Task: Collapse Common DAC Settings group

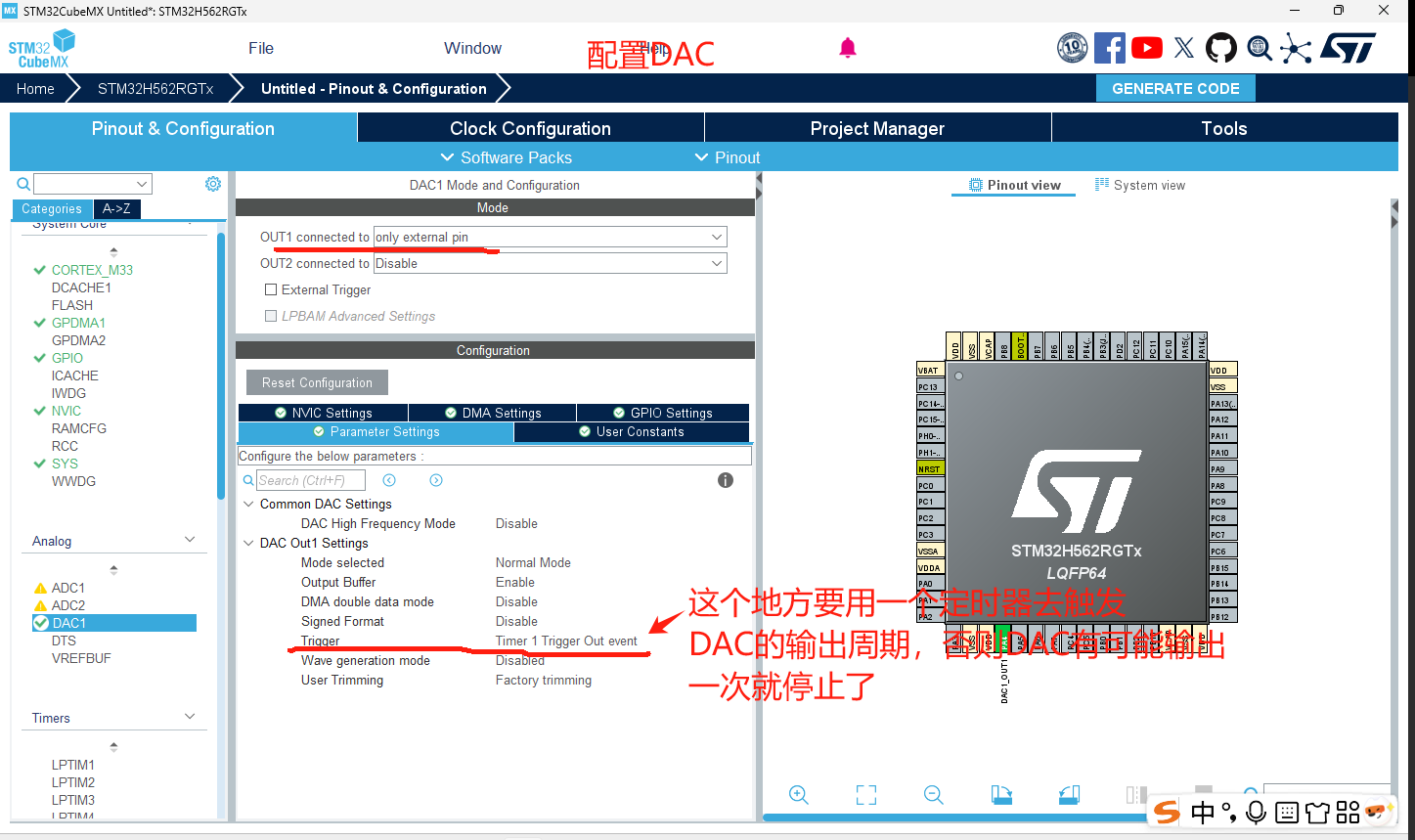Action: [x=247, y=504]
